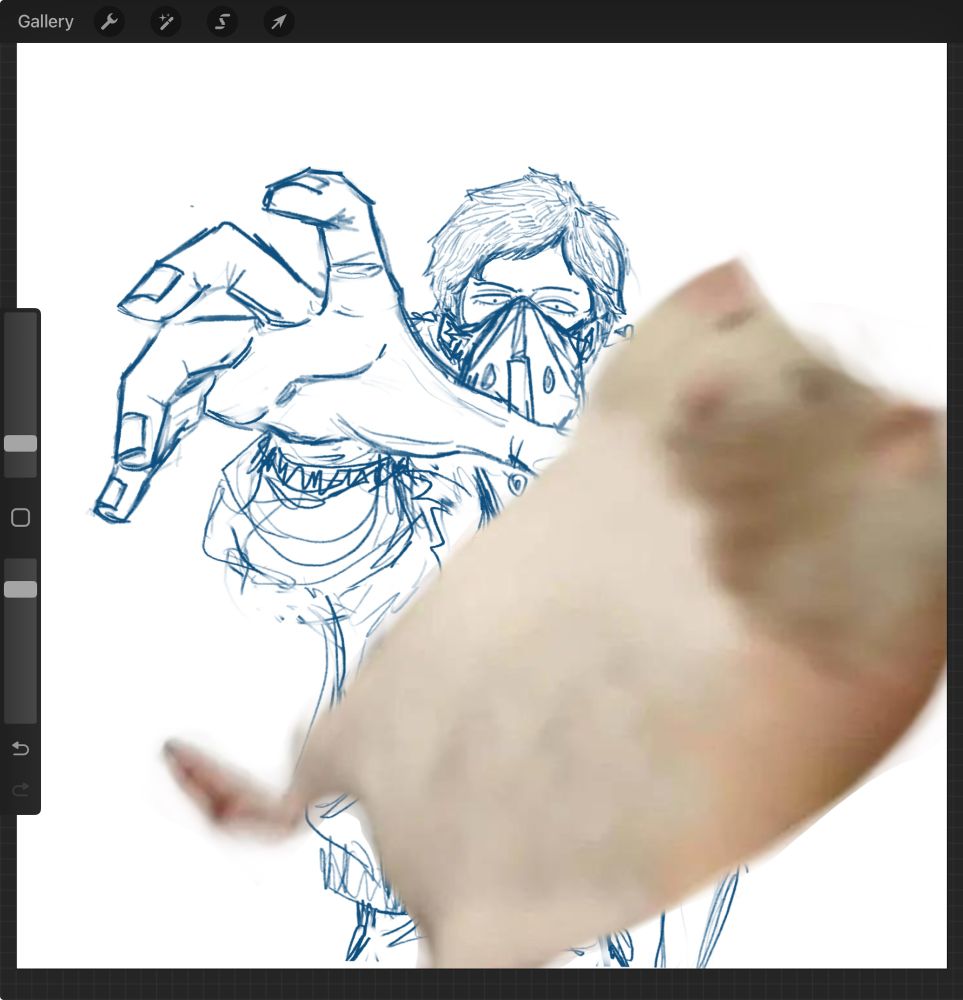Screen dimensions: 963x1000
Task: Click the brush size slider handle
Action: (20, 444)
